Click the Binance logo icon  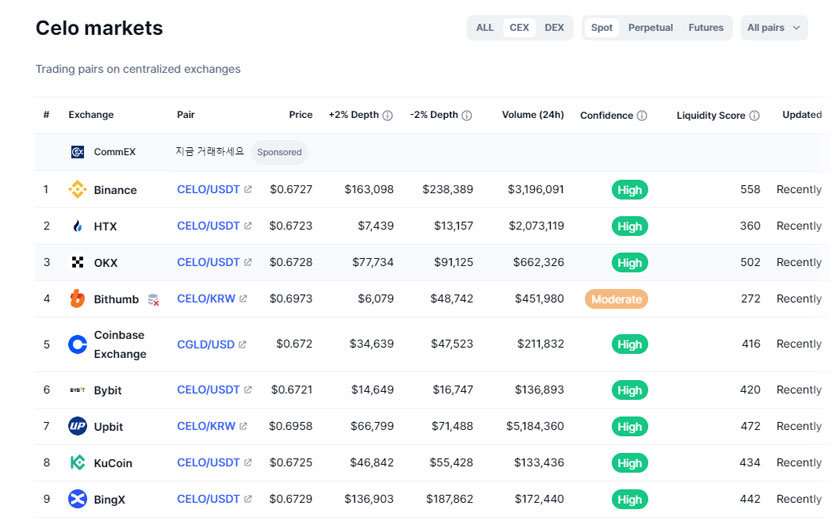78,190
